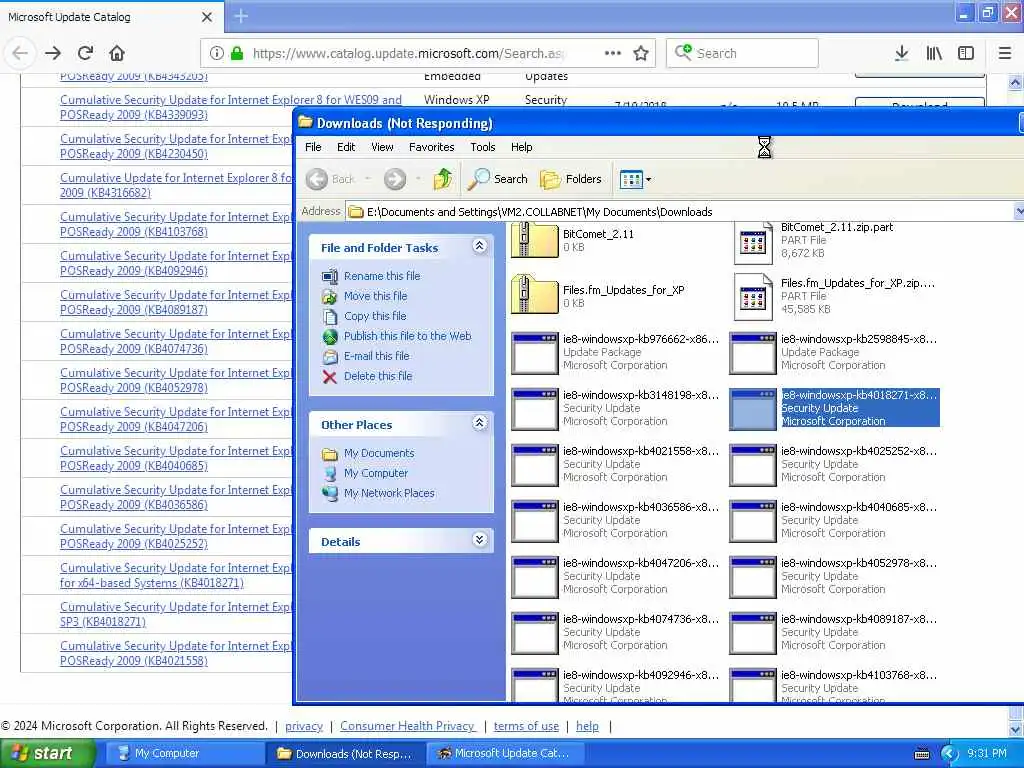Open the View menu
The width and height of the screenshot is (1024, 768).
(x=382, y=147)
